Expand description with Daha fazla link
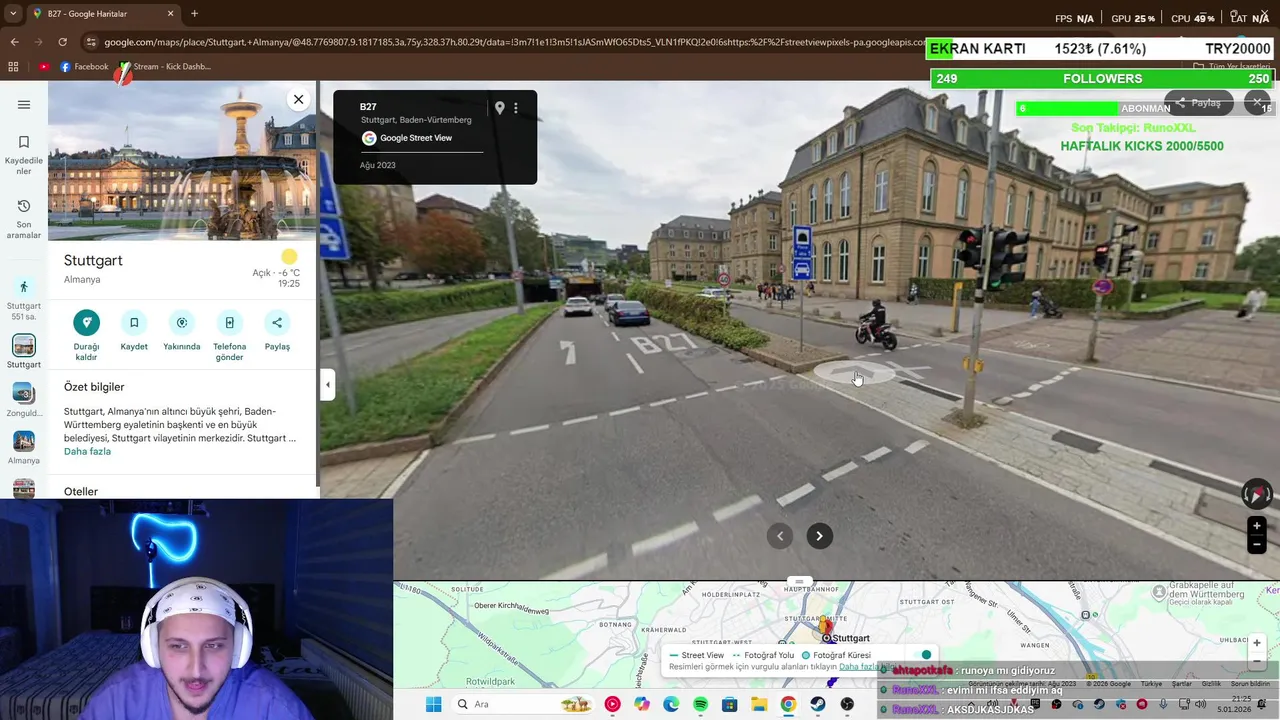This screenshot has width=1280, height=720. coord(87,451)
